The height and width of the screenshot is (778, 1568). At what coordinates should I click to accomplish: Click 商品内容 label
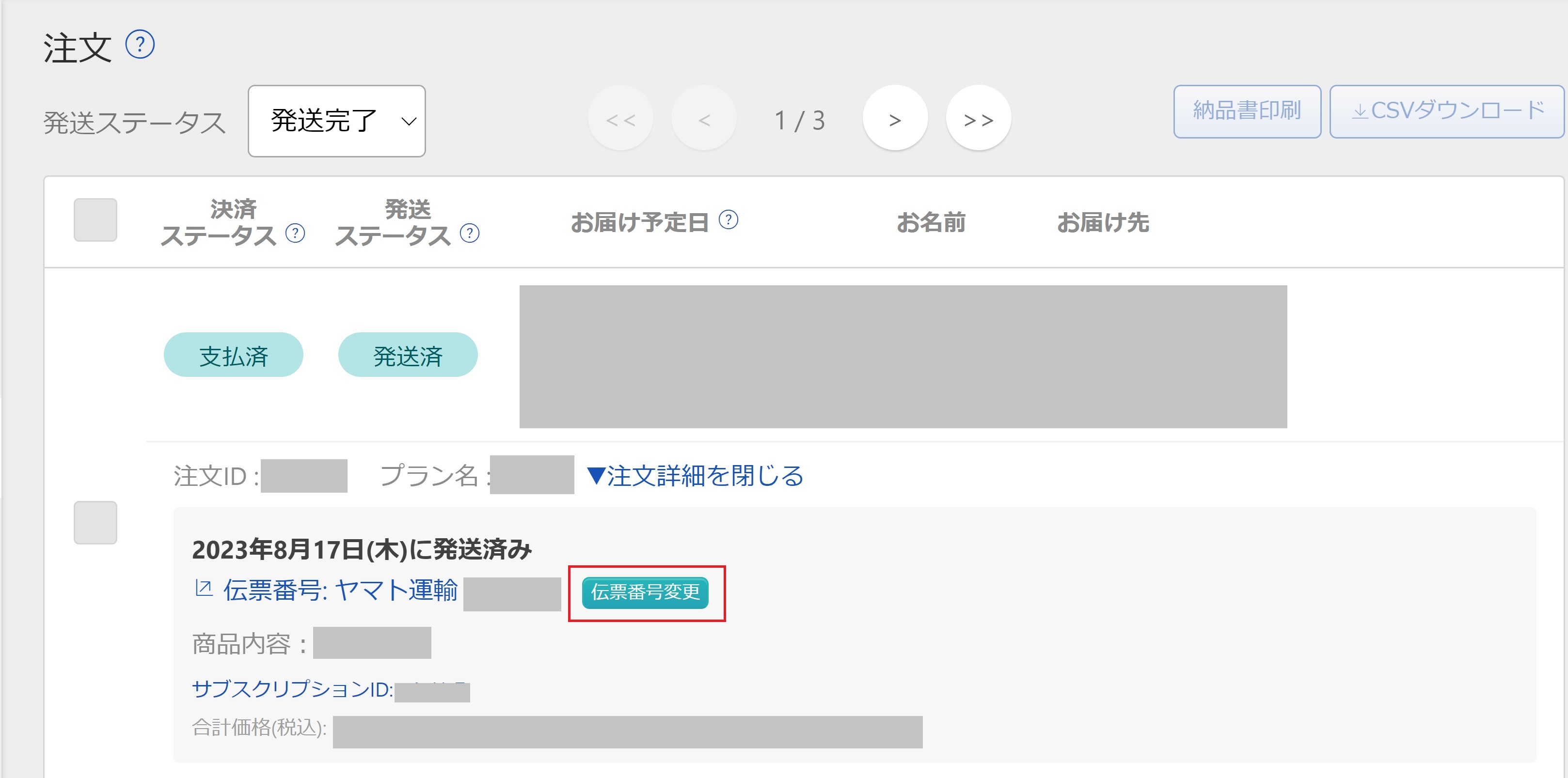click(x=250, y=644)
